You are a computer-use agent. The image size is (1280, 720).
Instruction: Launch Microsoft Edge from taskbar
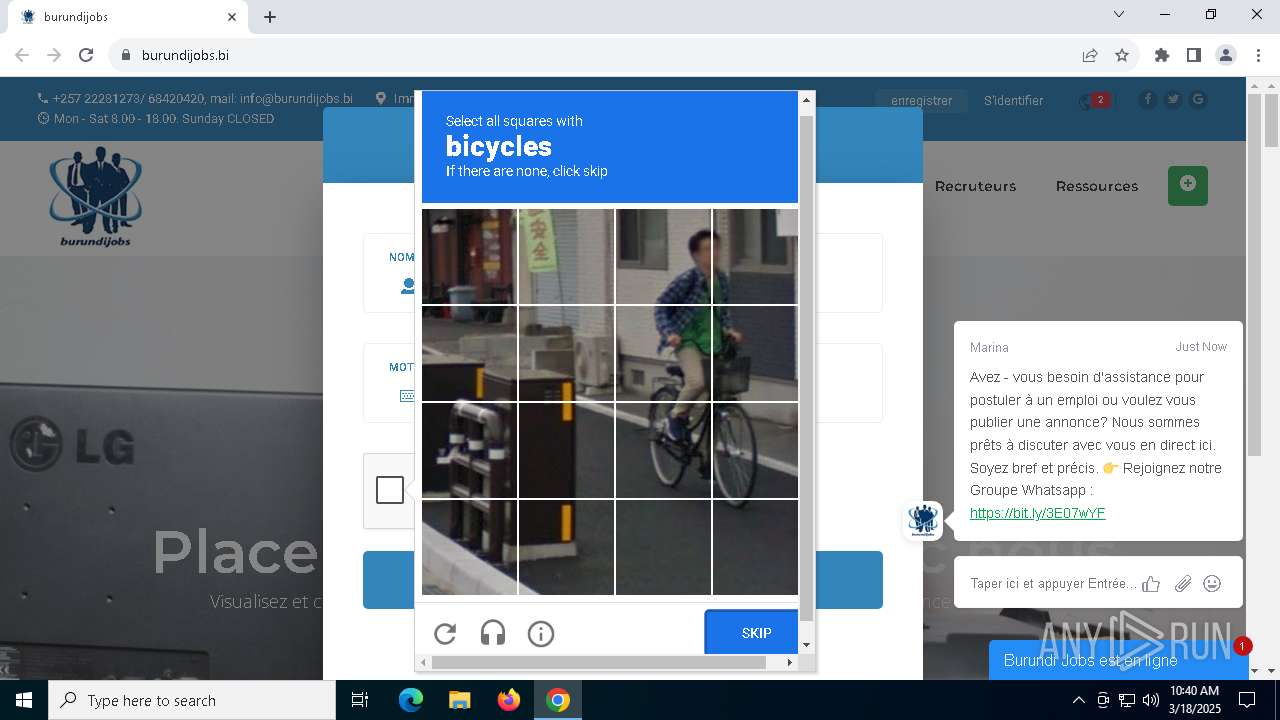tap(411, 700)
